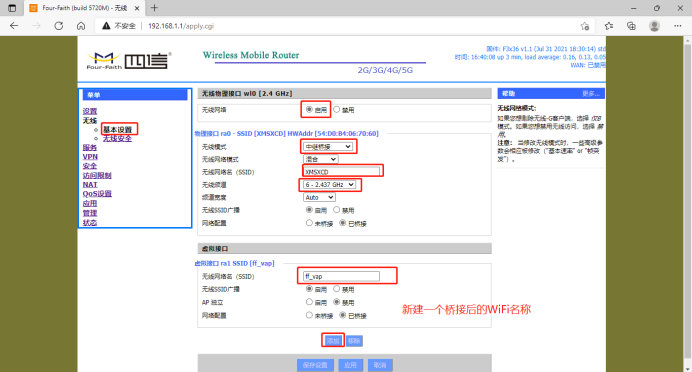Viewport: 692px width, 372px height.
Task: Open the collections icon in toolbar
Action: pos(631,26)
